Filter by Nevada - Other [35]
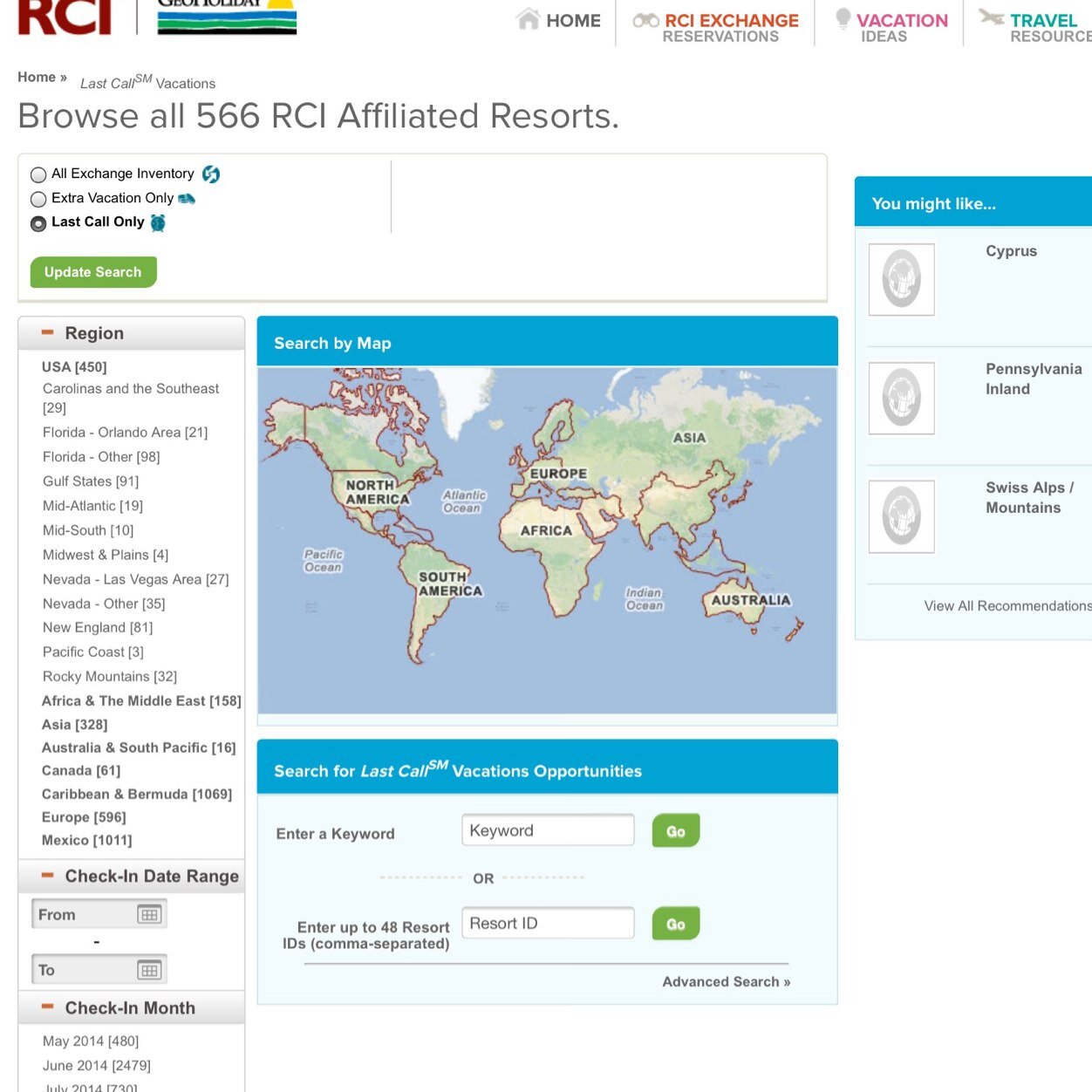Image resolution: width=1092 pixels, height=1092 pixels. point(104,604)
